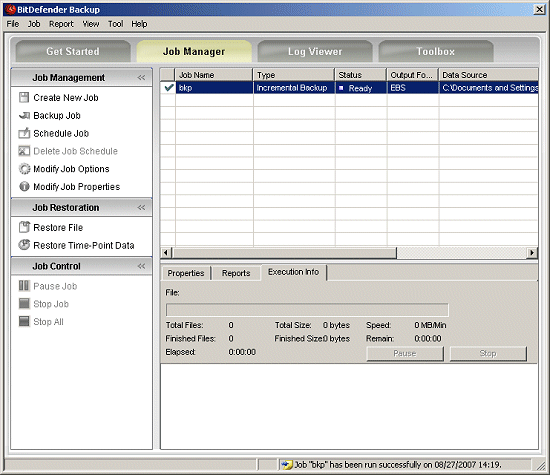Click Backup Job link

tap(57, 115)
